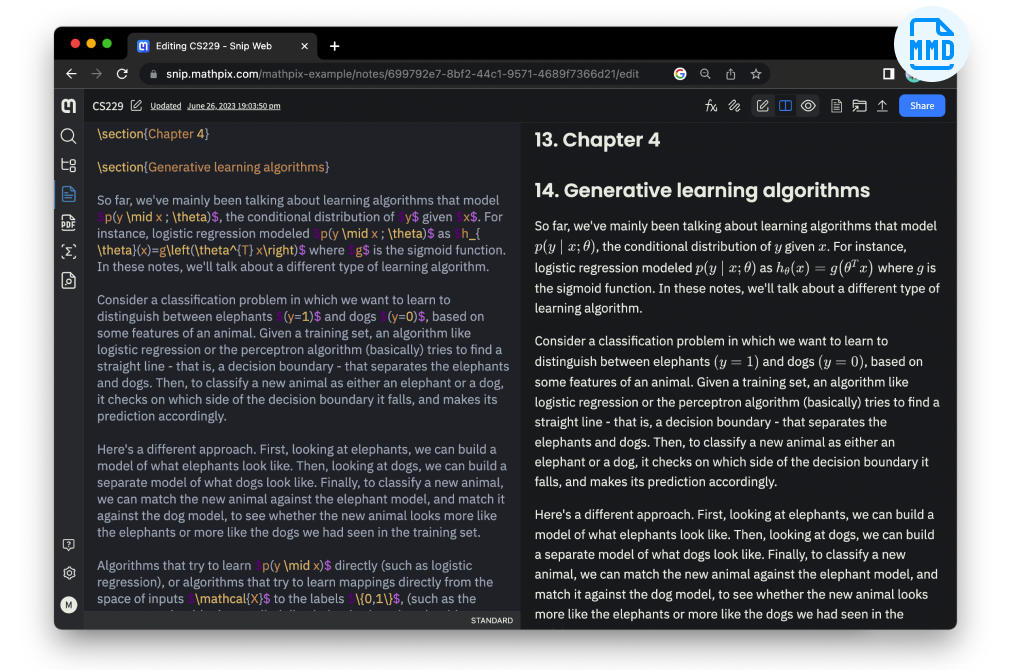Image resolution: width=1010 pixels, height=670 pixels.
Task: Click the export upload arrow icon
Action: (x=882, y=106)
